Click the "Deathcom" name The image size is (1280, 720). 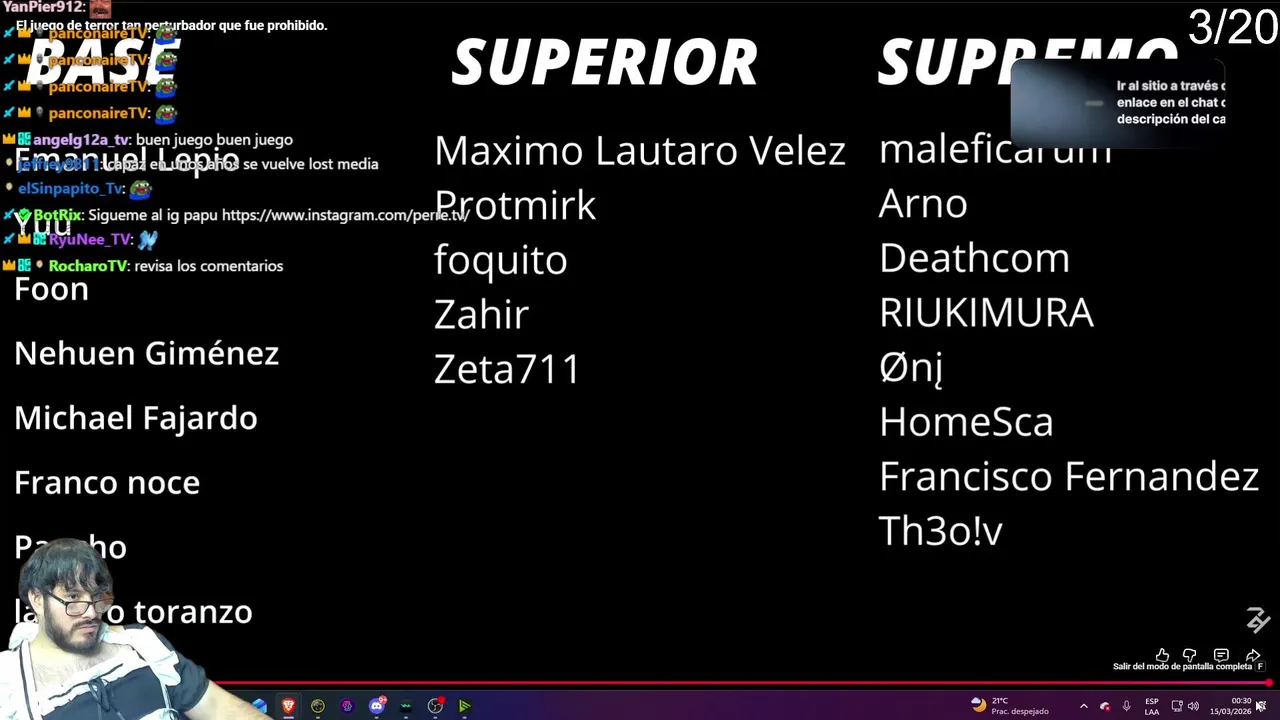click(974, 258)
